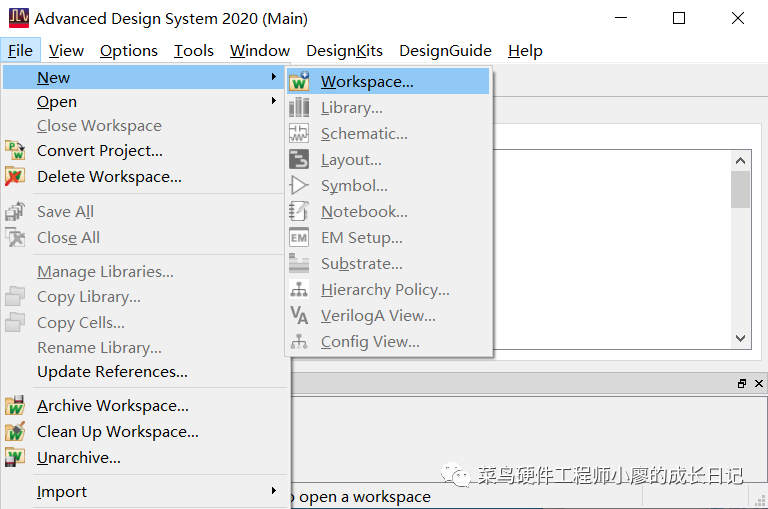Select Schematic... in New submenu
Image resolution: width=768 pixels, height=509 pixels.
coord(388,133)
